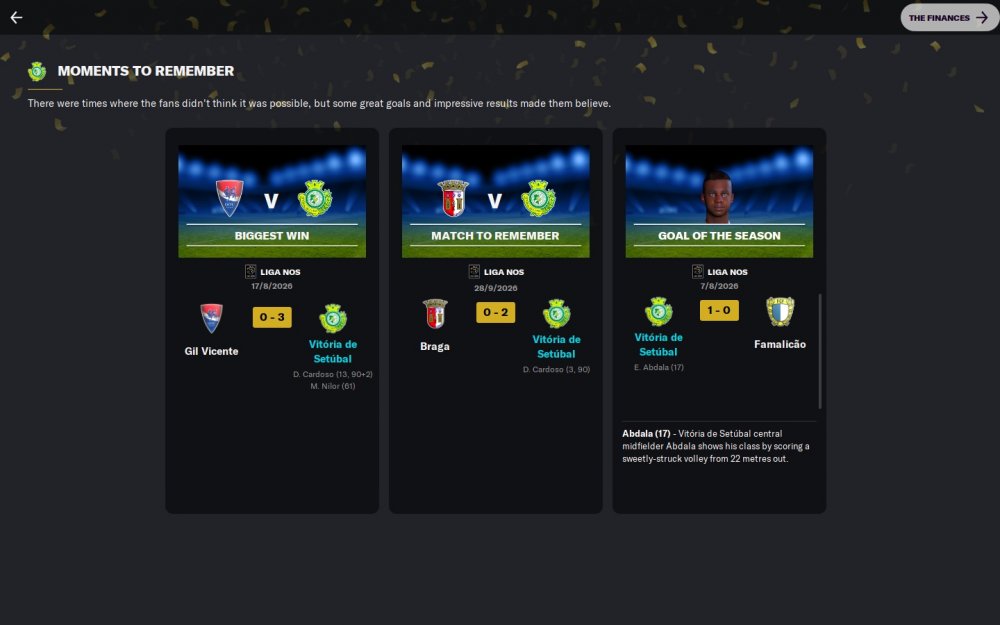Open the 0 - 3 score result
Screen dimensions: 1000x625
tap(272, 317)
